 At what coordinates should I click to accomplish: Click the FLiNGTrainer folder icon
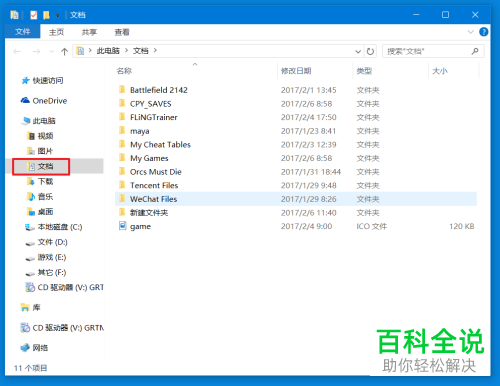coord(122,117)
